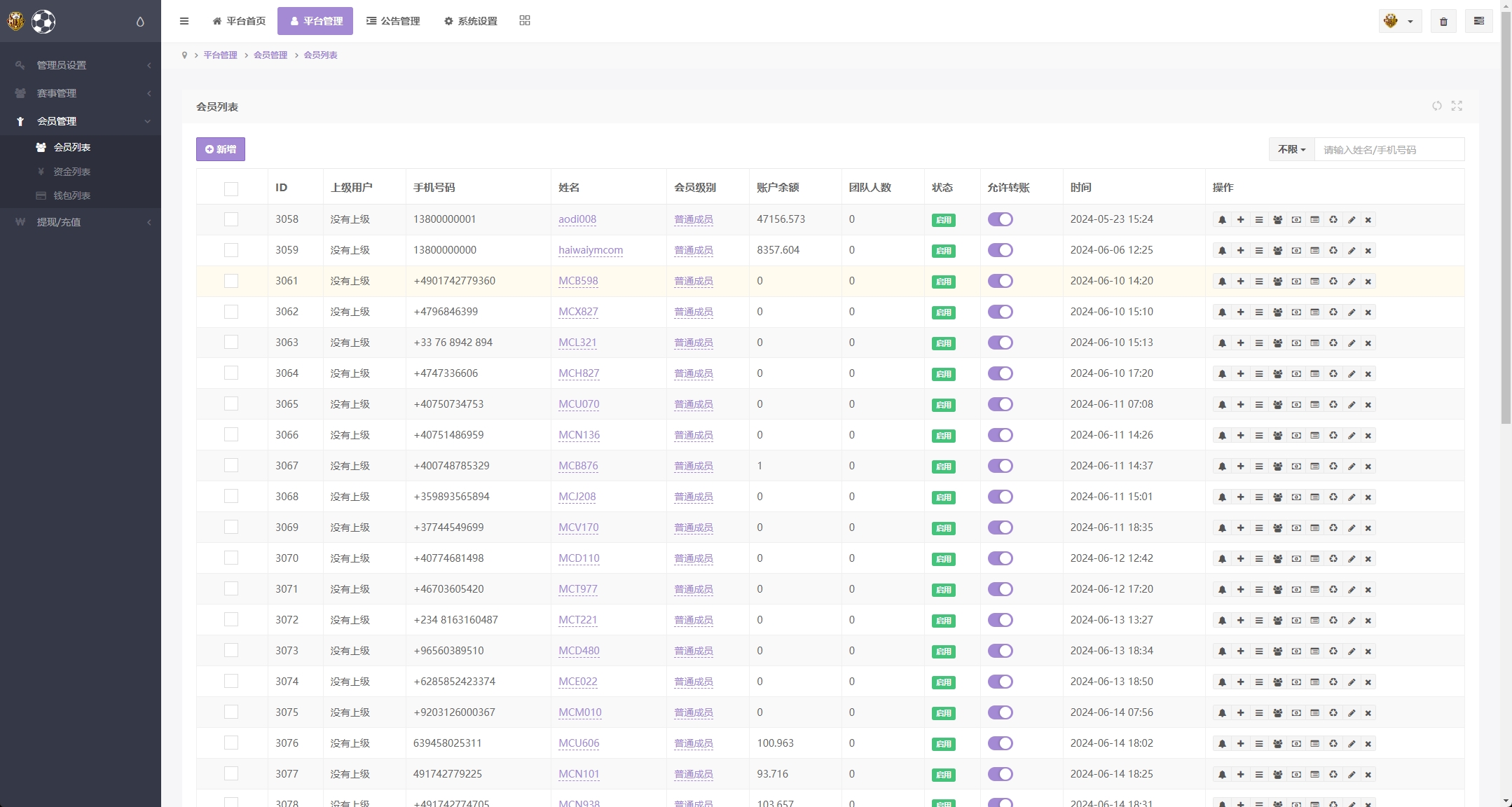Click the recycle icon for member MCX827
The height and width of the screenshot is (807, 1512).
click(1333, 312)
